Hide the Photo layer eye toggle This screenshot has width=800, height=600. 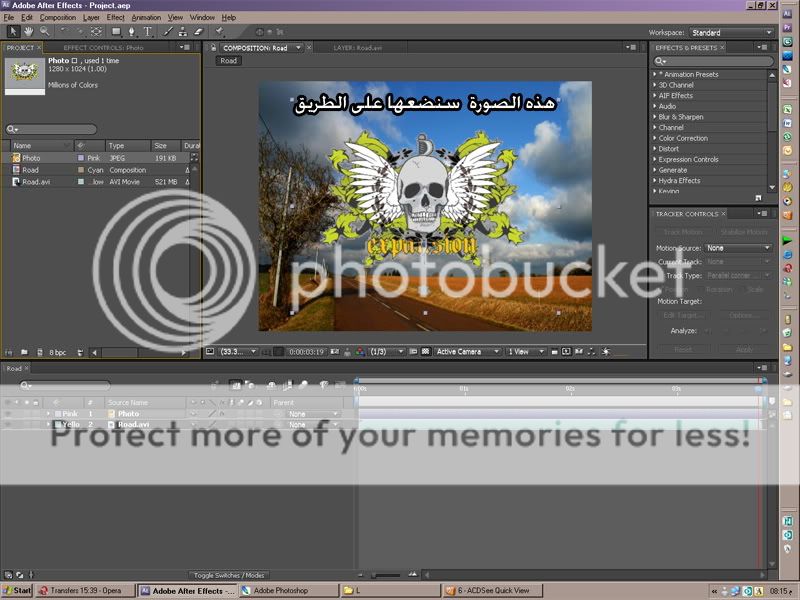[8, 414]
